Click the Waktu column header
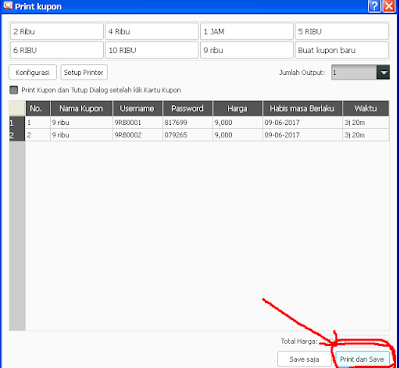 point(366,109)
